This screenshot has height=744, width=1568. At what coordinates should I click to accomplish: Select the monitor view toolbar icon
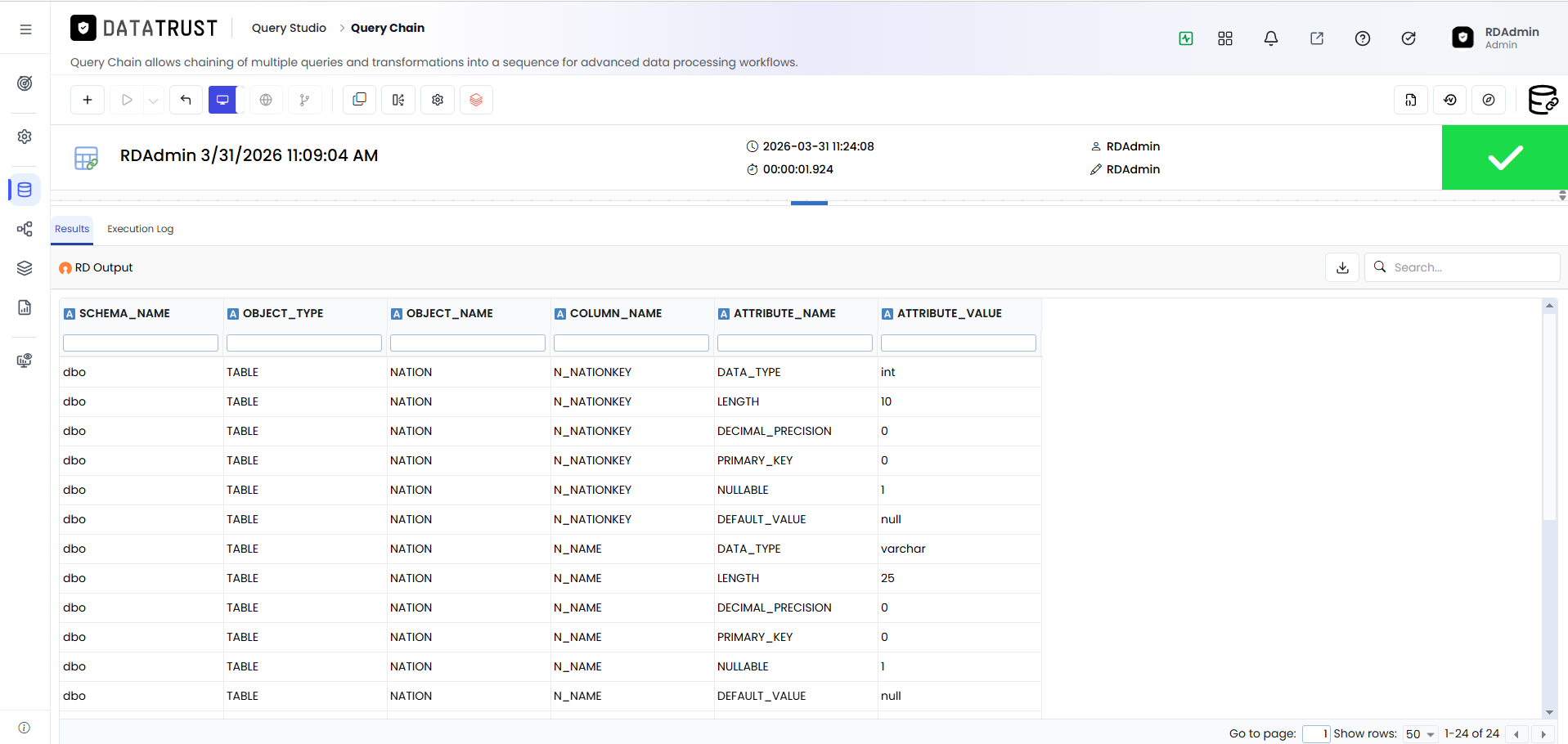coord(222,100)
